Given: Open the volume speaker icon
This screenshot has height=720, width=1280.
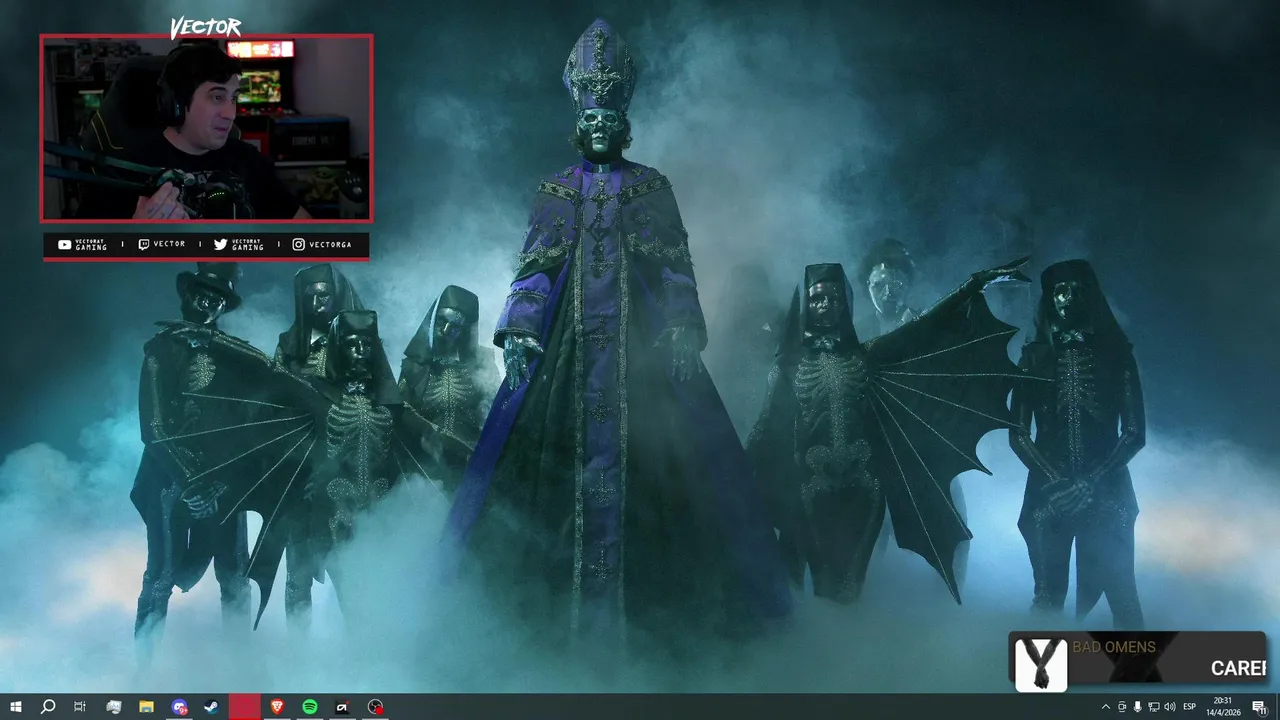Looking at the screenshot, I should pyautogui.click(x=1170, y=707).
